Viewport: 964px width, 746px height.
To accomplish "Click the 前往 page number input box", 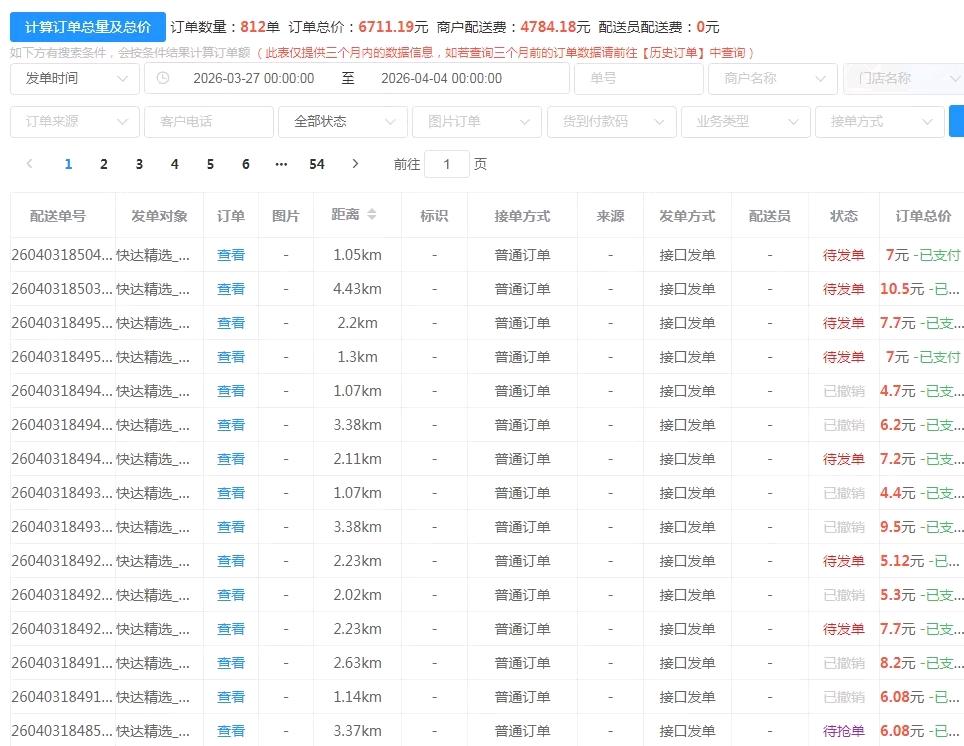I will pos(447,164).
